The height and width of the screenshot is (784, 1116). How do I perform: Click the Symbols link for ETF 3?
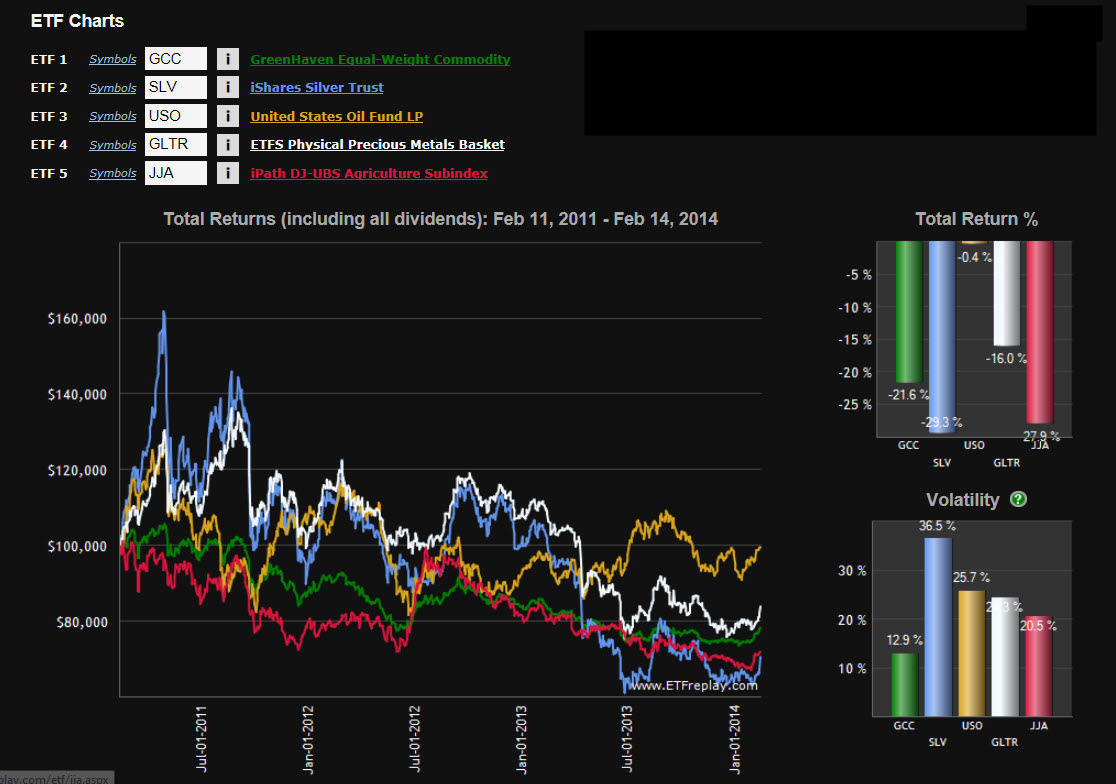113,116
